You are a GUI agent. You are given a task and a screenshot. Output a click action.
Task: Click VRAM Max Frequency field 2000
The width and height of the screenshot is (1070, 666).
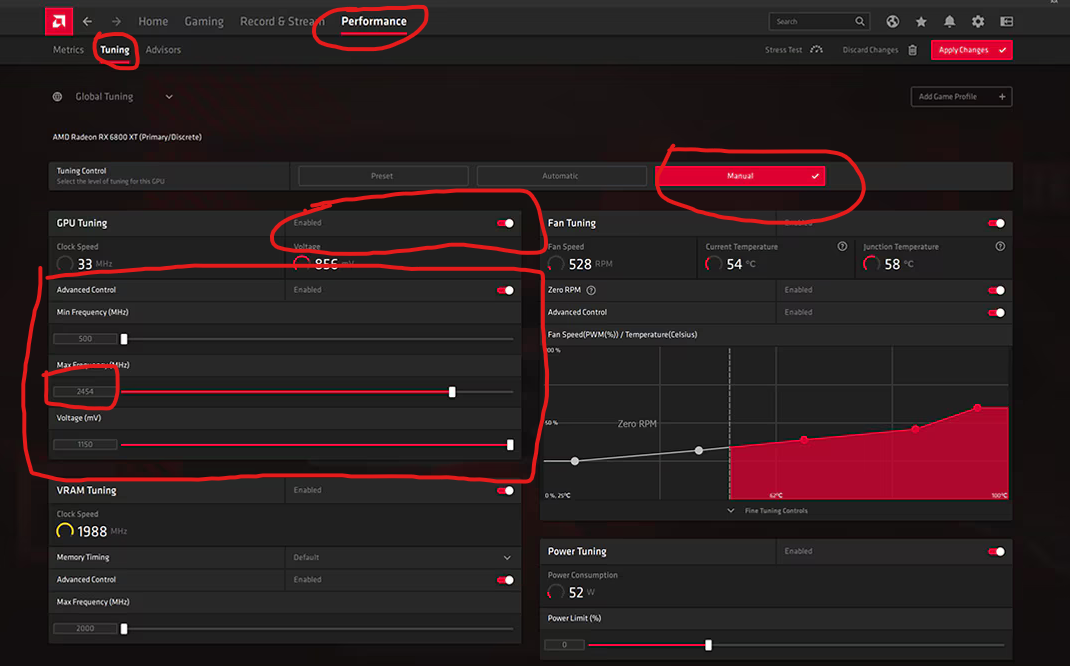coord(85,628)
